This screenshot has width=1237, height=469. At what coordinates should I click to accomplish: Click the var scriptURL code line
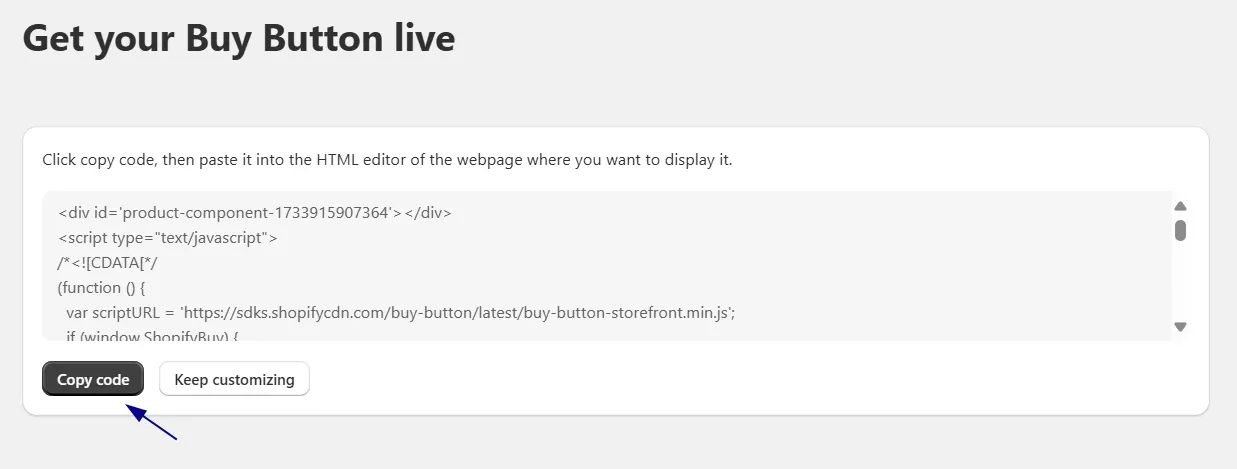click(x=401, y=313)
